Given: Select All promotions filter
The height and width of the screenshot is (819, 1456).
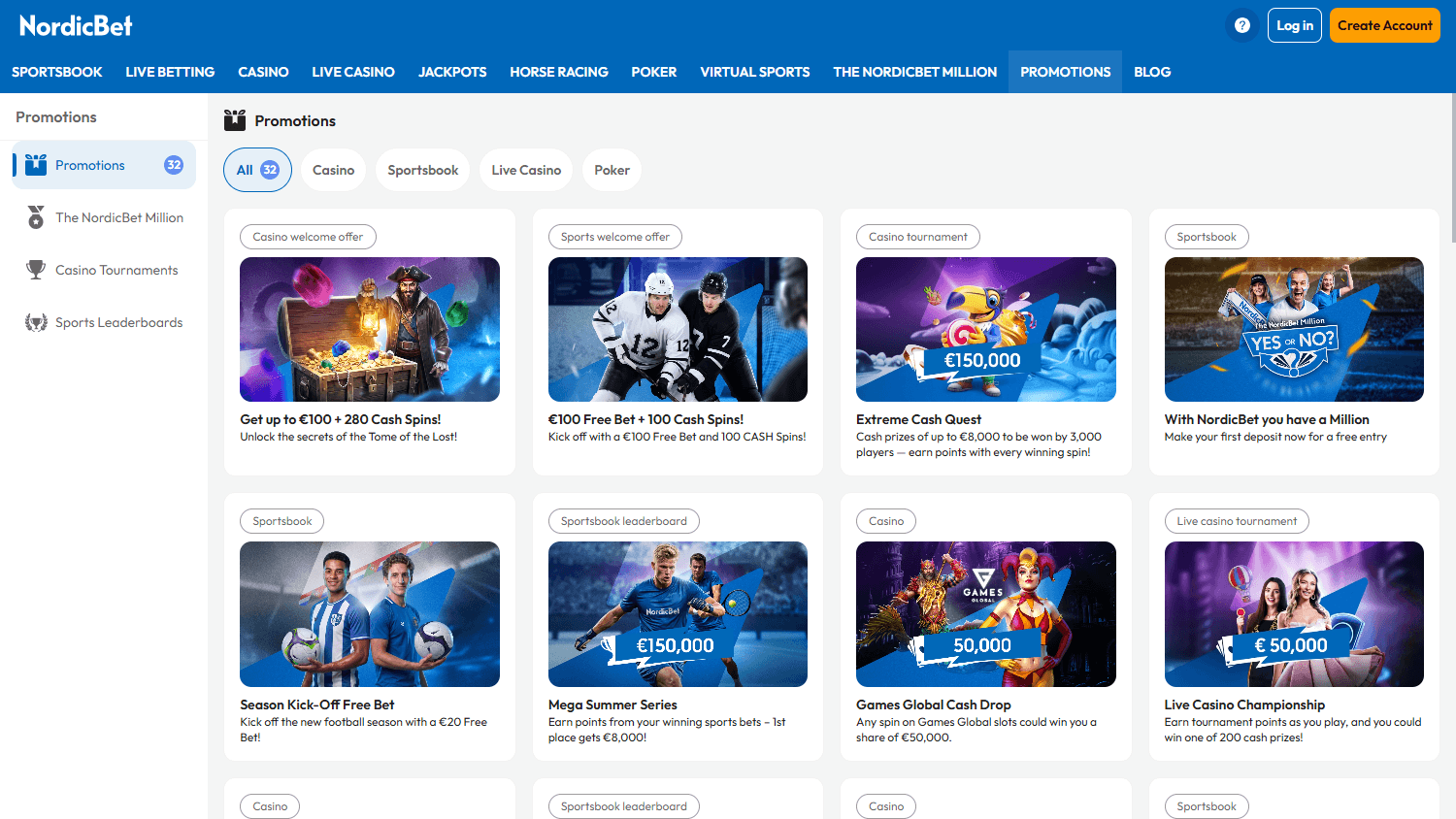Looking at the screenshot, I should [257, 170].
